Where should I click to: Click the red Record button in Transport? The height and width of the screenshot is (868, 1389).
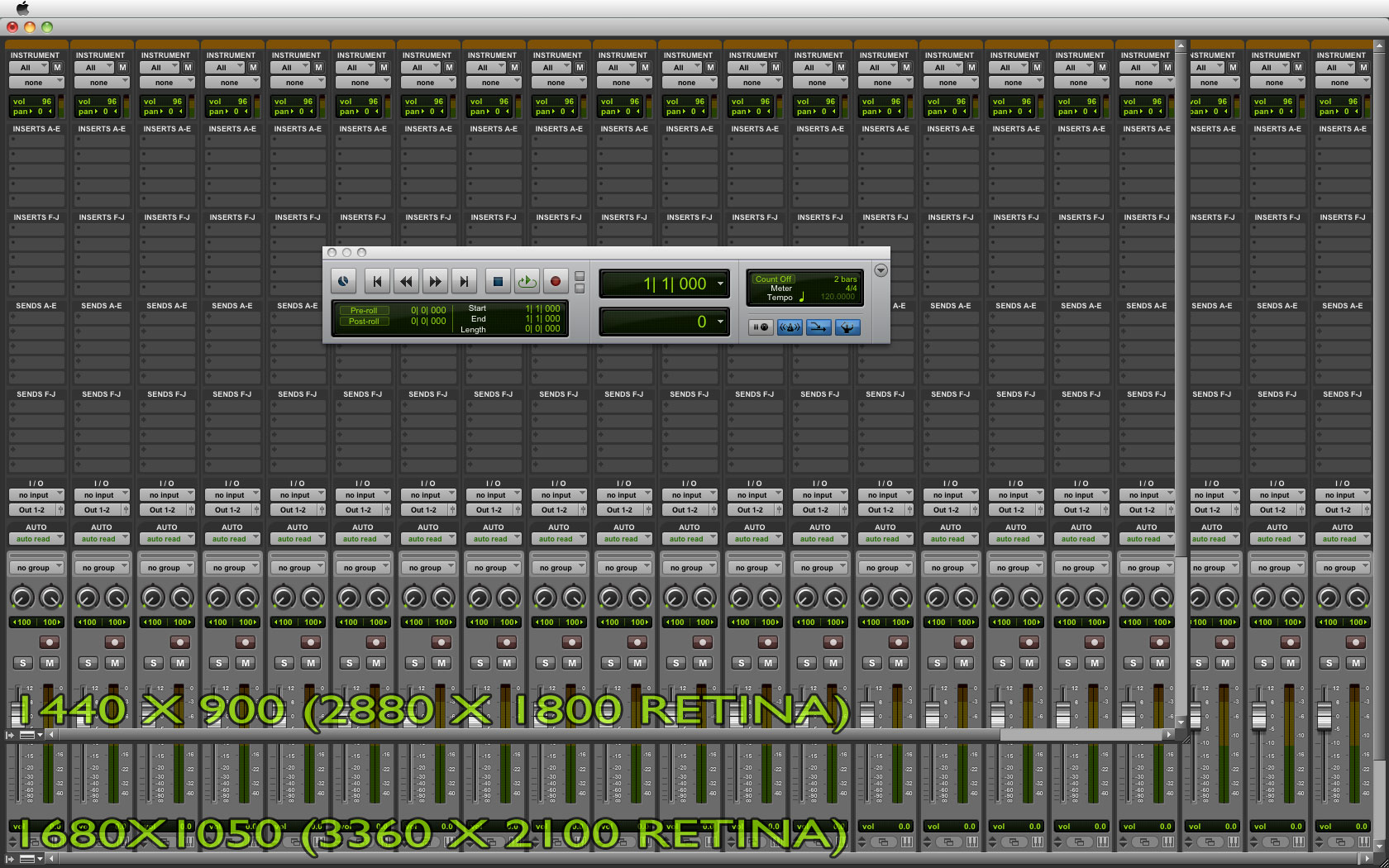(556, 282)
